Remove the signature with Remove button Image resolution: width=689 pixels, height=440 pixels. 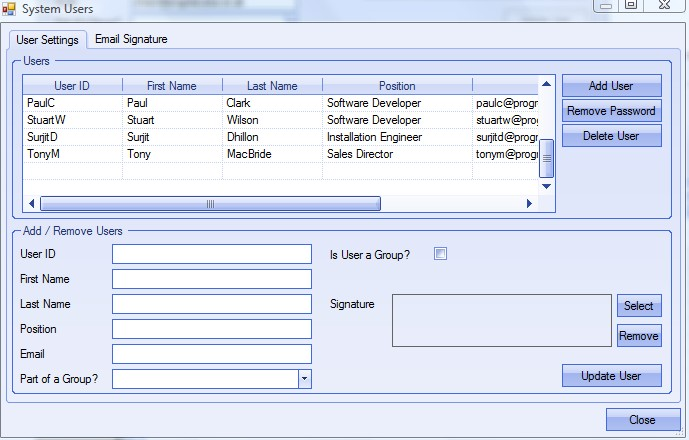coord(639,336)
